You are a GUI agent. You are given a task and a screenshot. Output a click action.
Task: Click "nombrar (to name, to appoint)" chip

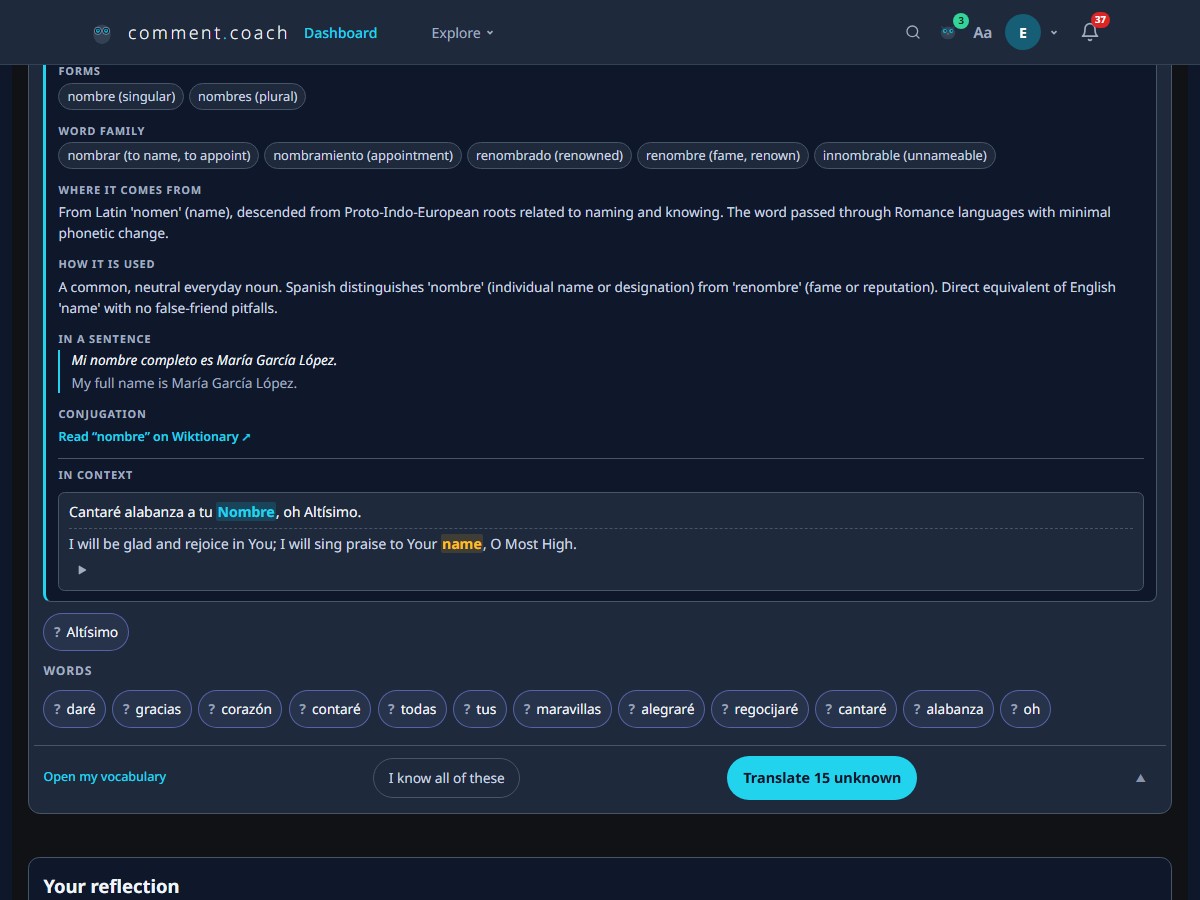point(159,156)
